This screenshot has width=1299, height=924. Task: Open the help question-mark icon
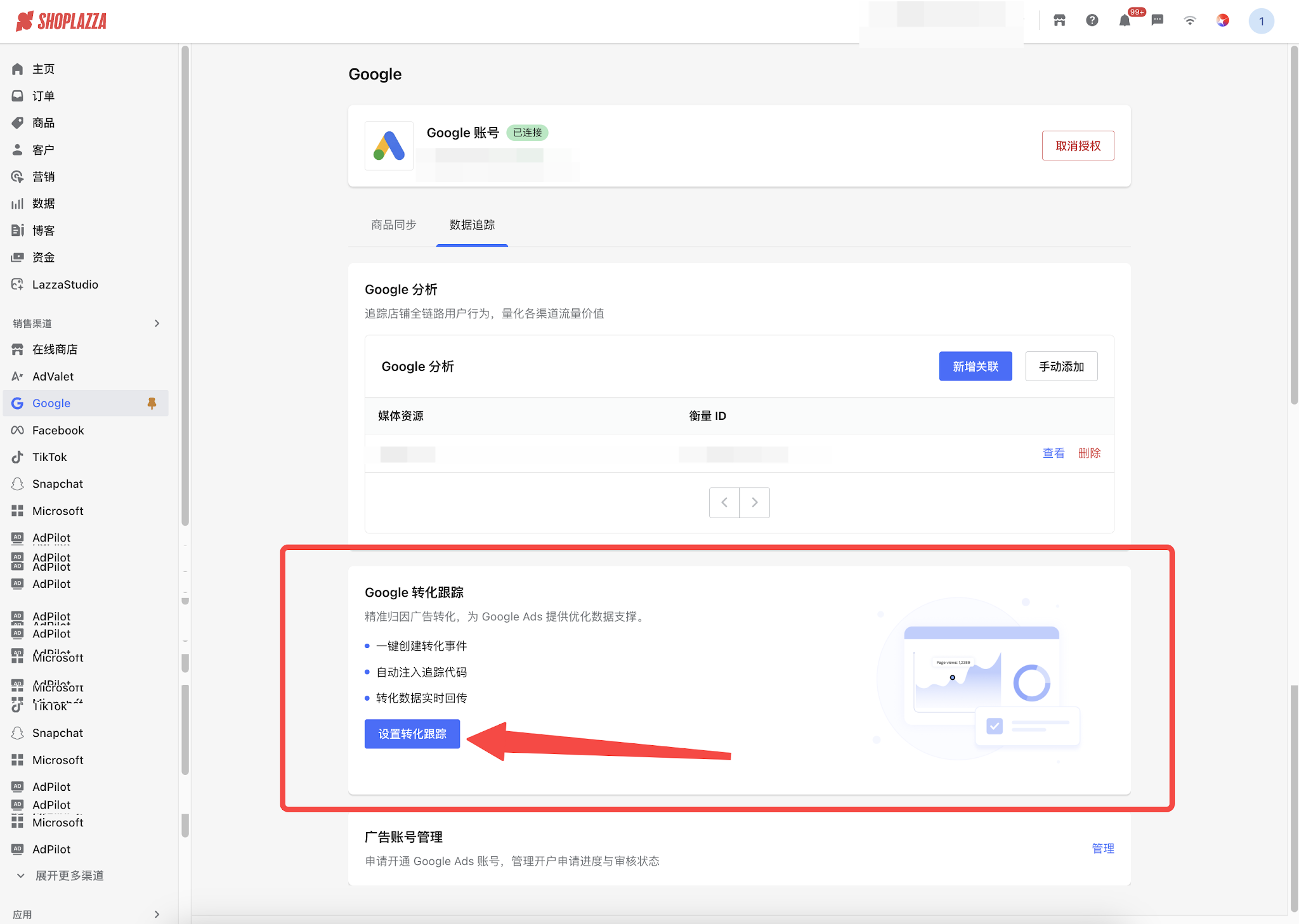[1092, 20]
